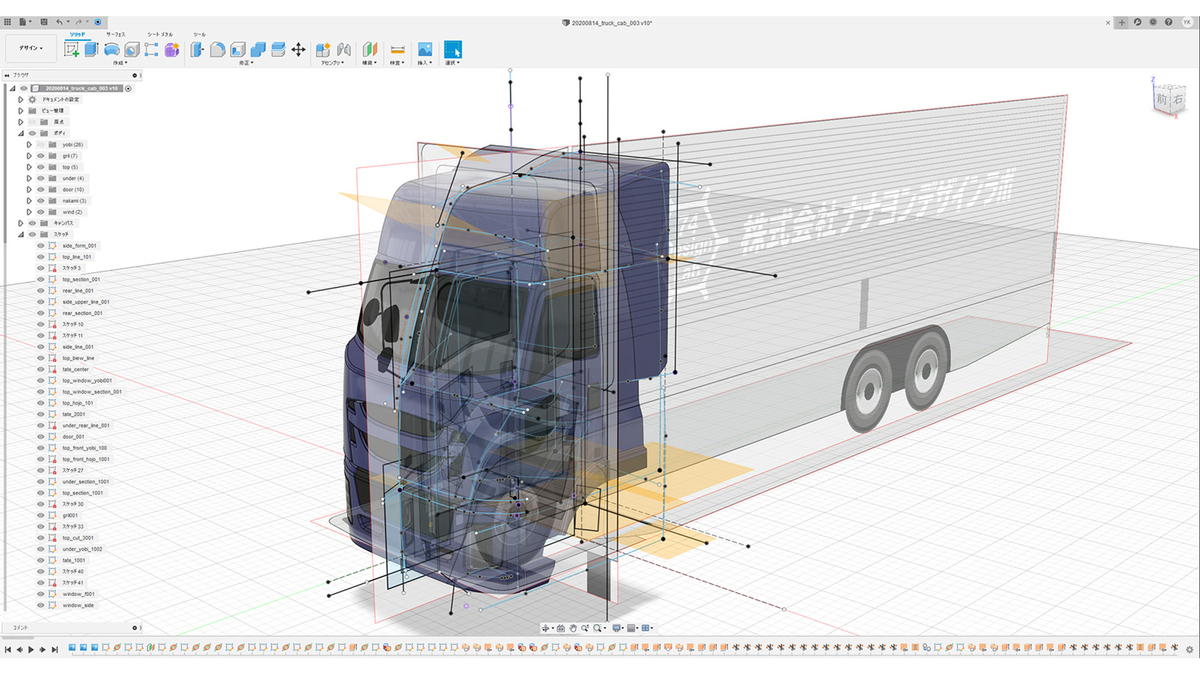
Task: Select the top_section_001 sketch
Action: pyautogui.click(x=81, y=279)
